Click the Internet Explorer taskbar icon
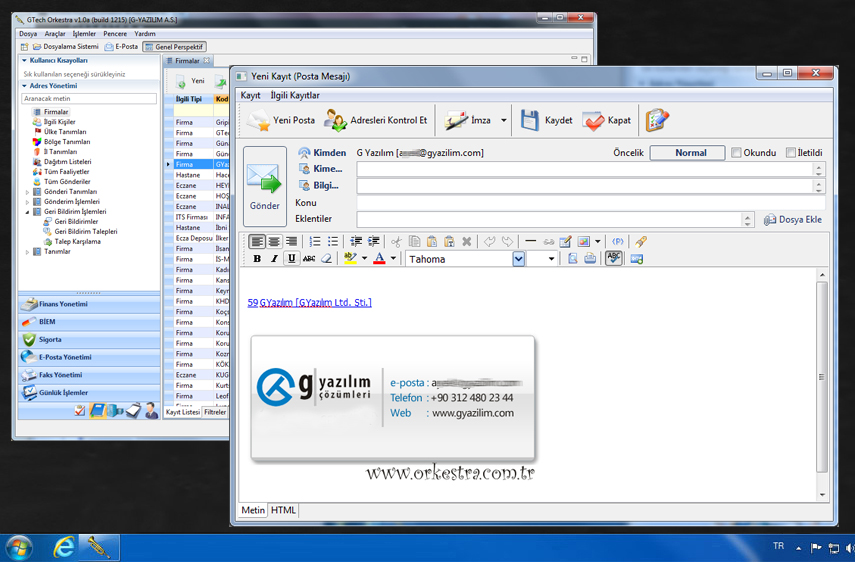The width and height of the screenshot is (855, 562). [x=63, y=548]
